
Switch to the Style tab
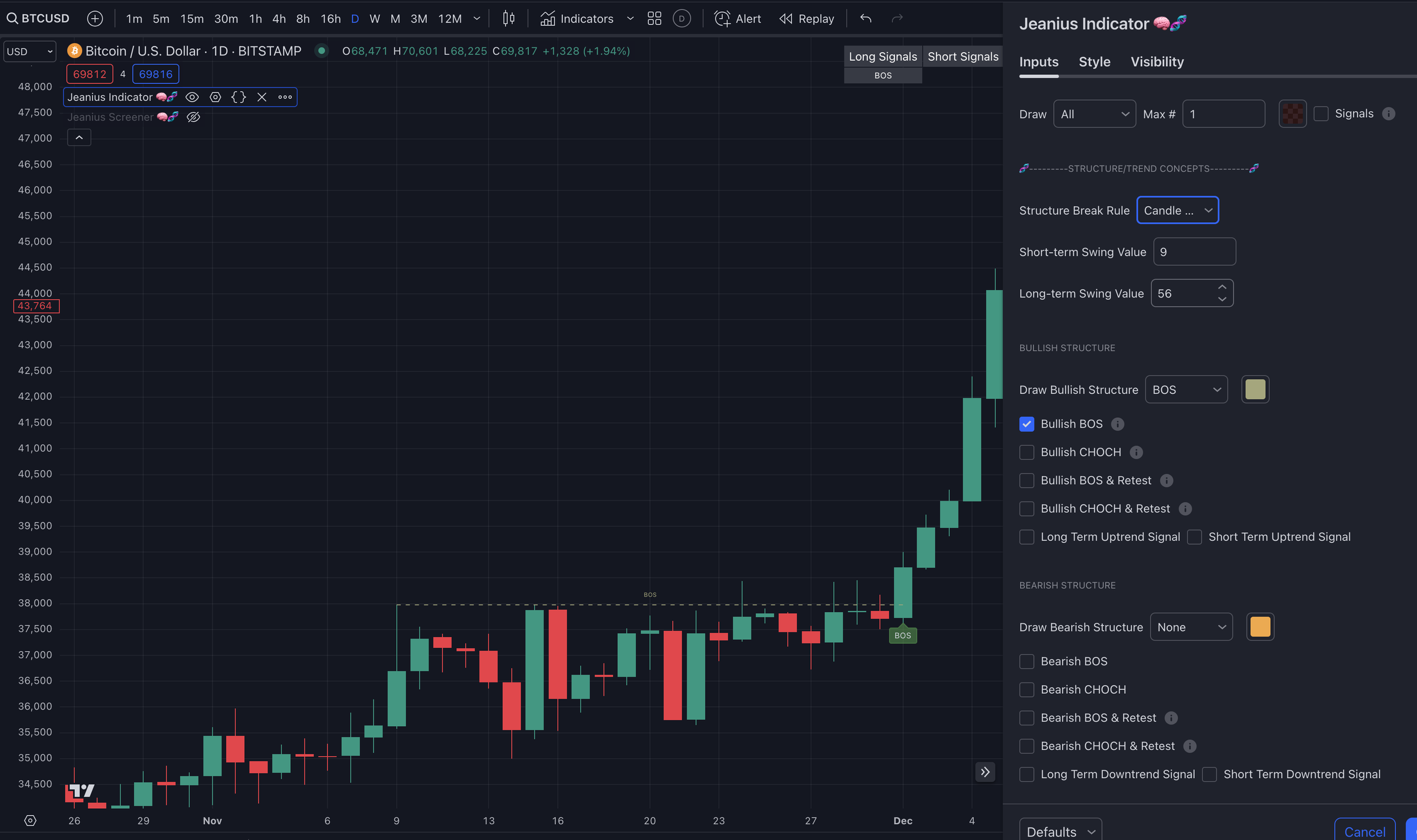1094,62
